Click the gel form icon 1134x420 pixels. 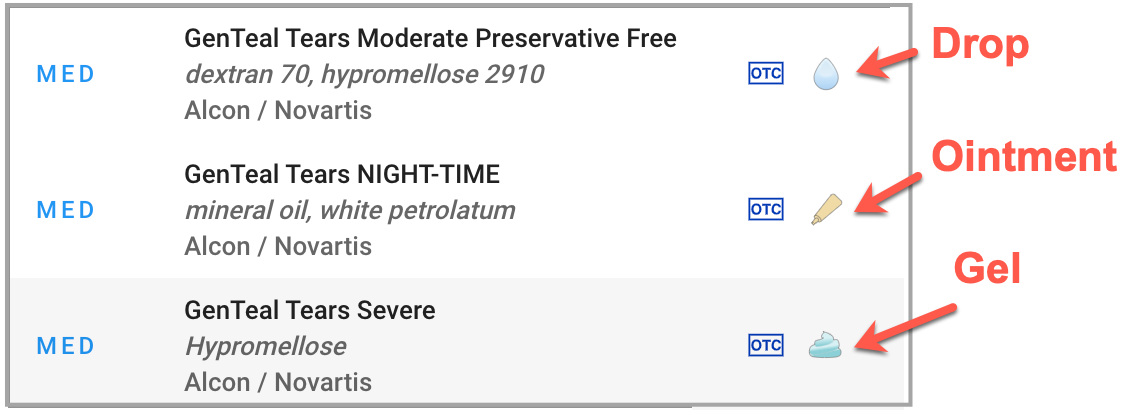826,345
